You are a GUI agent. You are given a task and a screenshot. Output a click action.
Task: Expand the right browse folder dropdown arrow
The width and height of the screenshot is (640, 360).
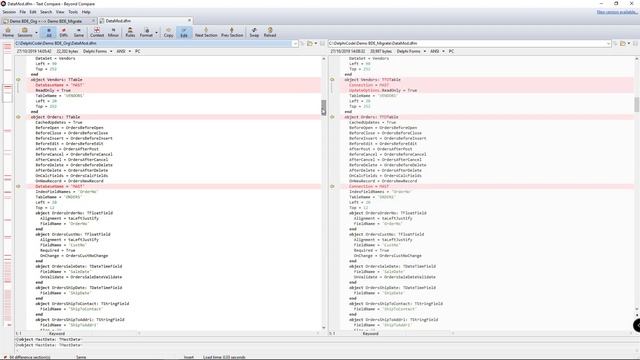(x=629, y=43)
